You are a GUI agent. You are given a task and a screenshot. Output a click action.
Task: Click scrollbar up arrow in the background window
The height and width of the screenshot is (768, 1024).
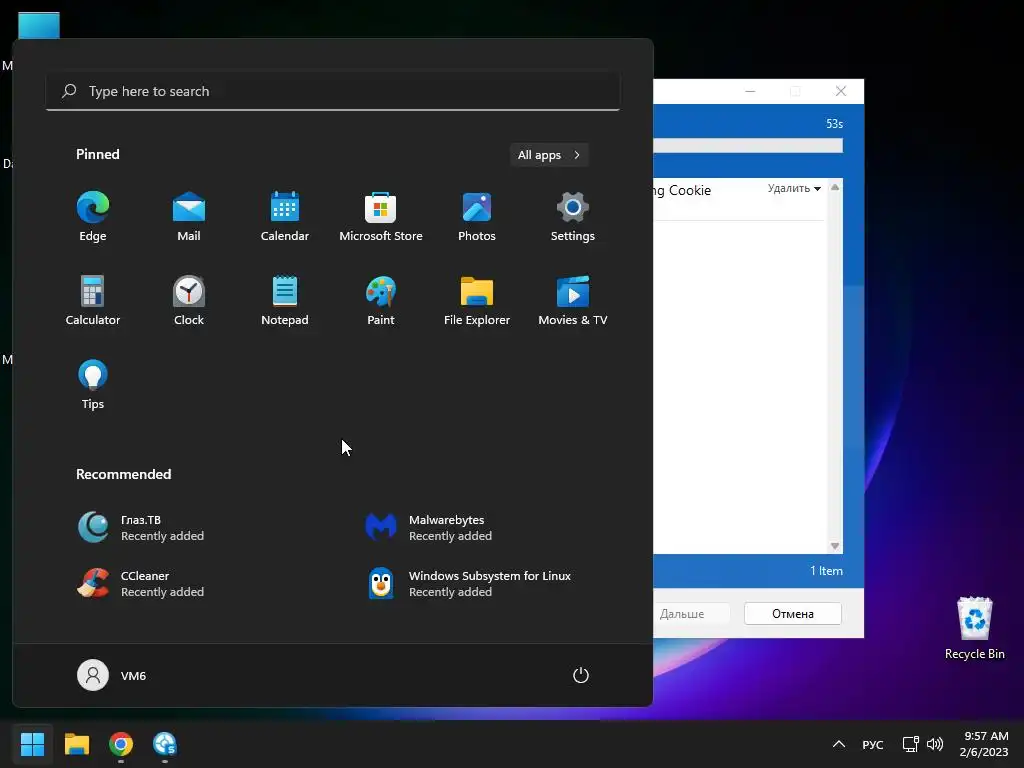coord(835,187)
